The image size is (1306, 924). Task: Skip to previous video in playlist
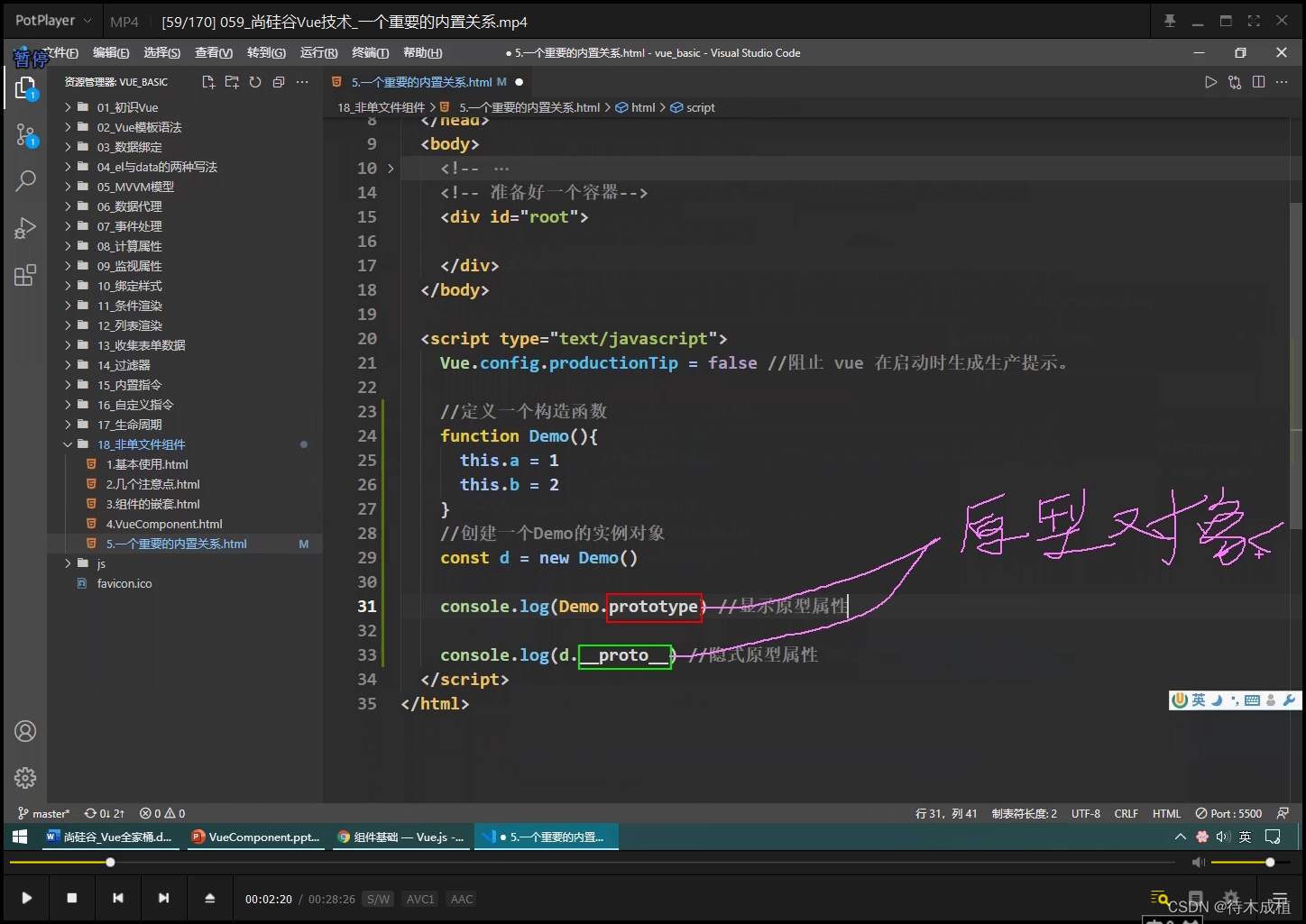pyautogui.click(x=118, y=898)
